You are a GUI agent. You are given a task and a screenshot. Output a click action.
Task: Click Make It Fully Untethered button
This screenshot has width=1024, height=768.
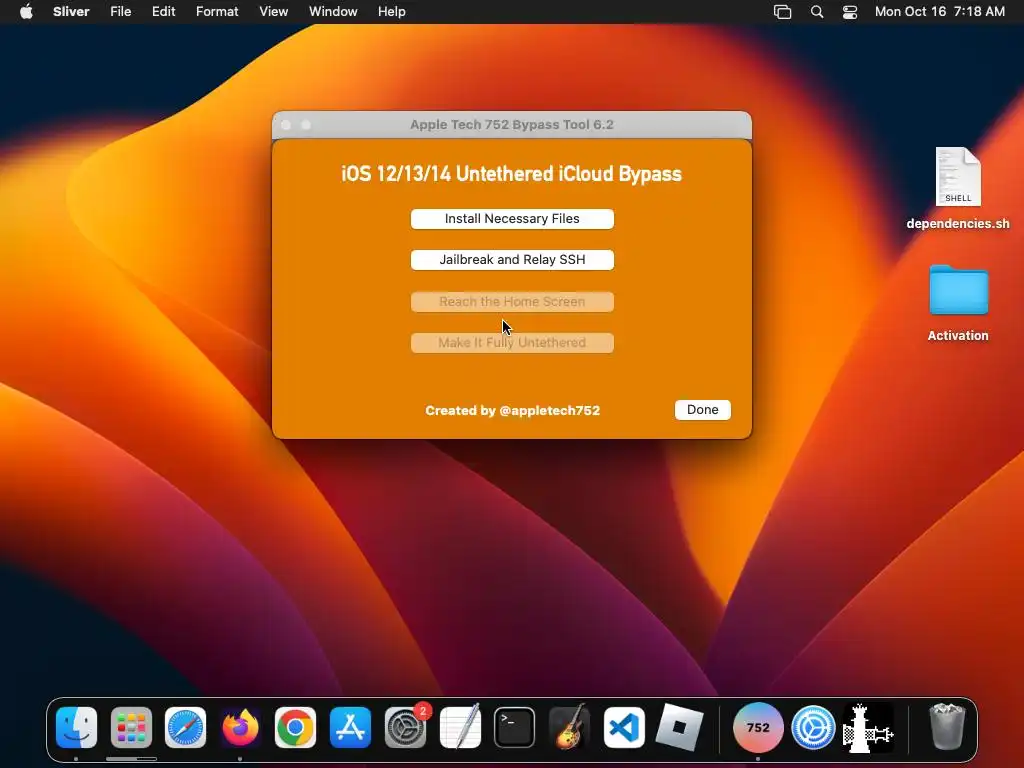point(512,343)
